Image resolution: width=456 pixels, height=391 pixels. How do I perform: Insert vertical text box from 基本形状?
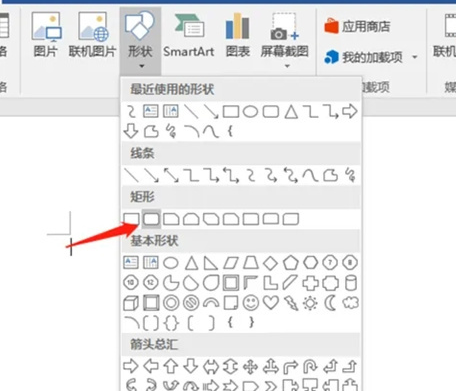coord(151,262)
